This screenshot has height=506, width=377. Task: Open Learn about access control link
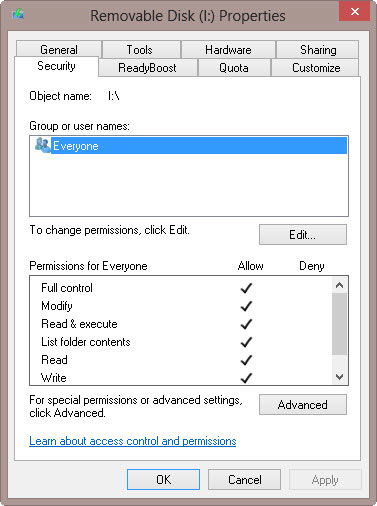click(x=133, y=441)
